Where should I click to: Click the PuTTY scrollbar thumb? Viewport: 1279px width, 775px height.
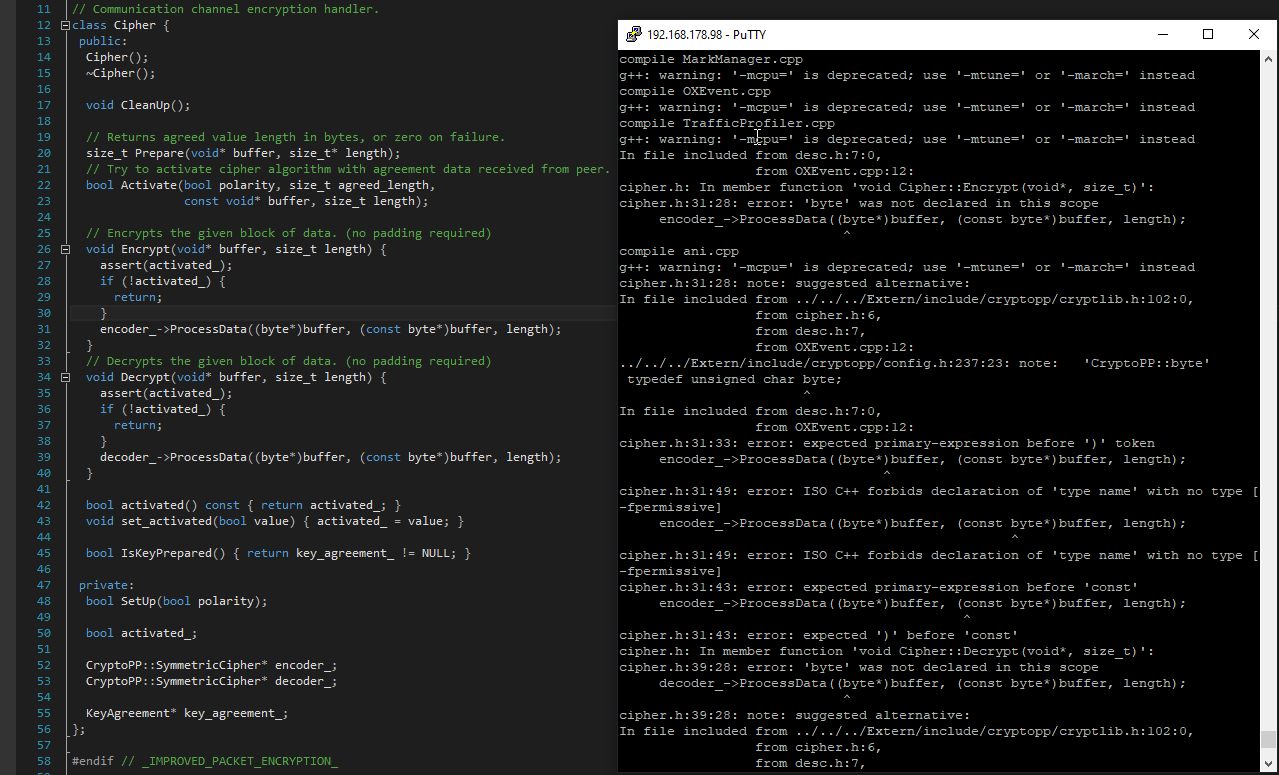point(1268,740)
